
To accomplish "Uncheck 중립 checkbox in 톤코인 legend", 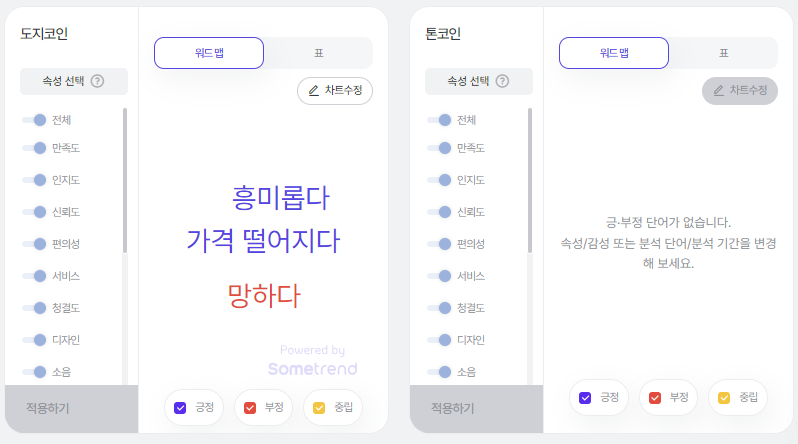I will (724, 398).
